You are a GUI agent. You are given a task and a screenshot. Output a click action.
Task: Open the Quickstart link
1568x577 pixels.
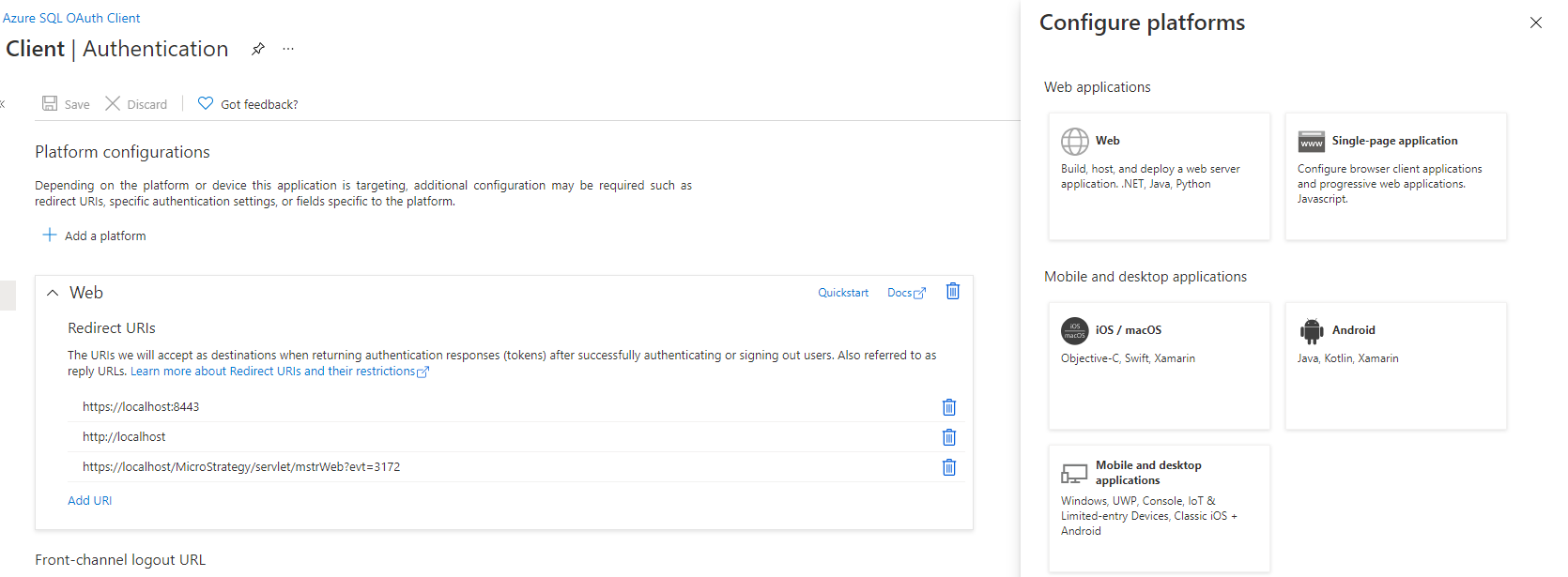(x=842, y=293)
